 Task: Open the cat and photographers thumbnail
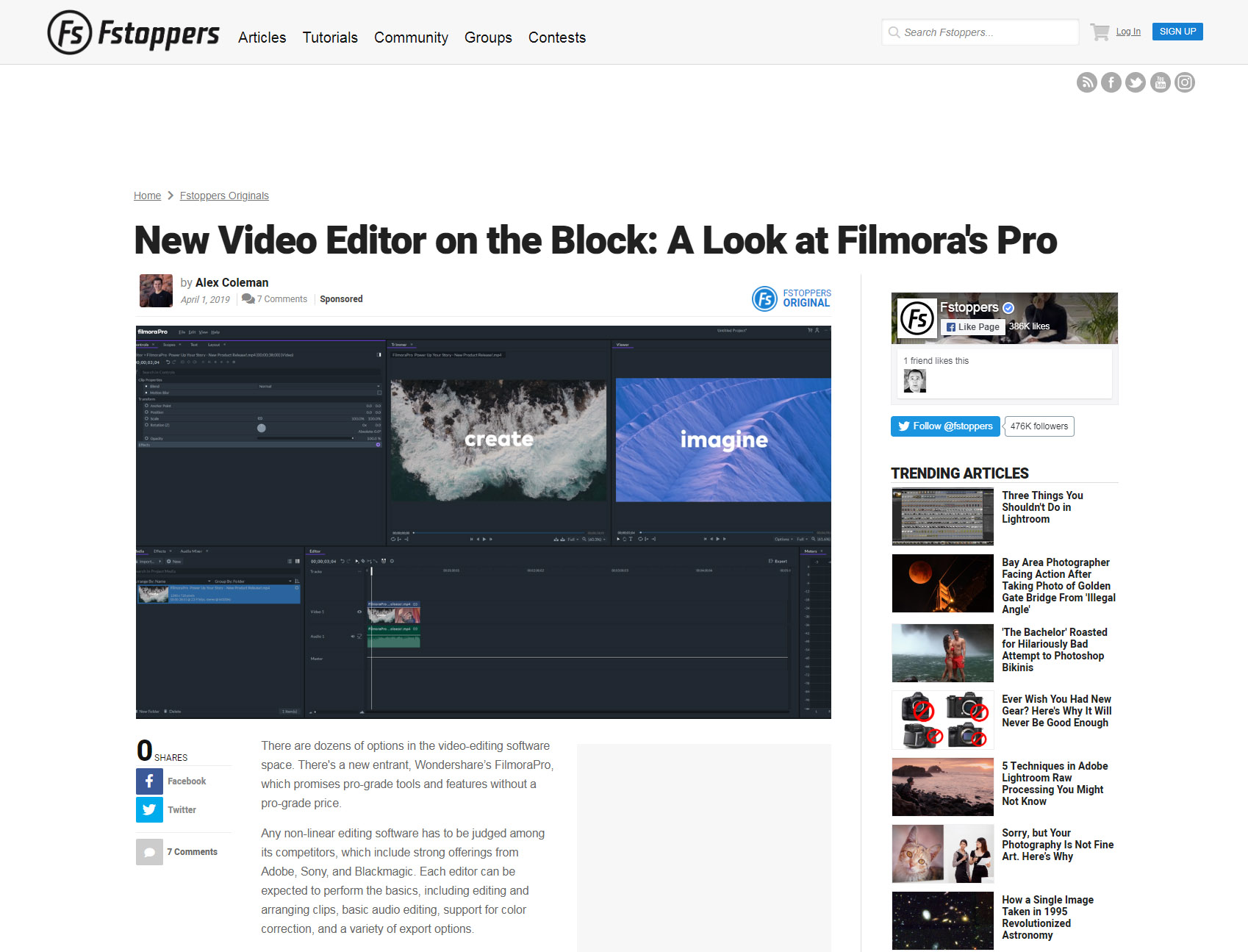(942, 853)
